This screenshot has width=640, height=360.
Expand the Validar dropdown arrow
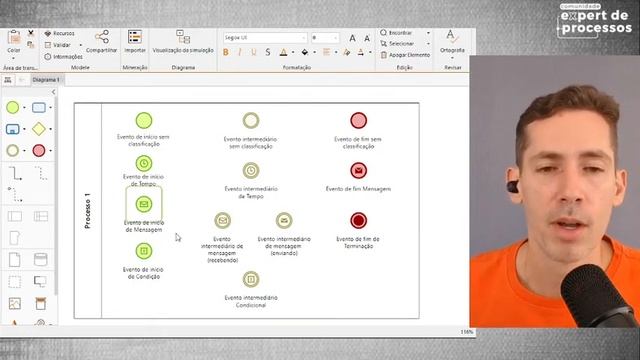pos(80,45)
